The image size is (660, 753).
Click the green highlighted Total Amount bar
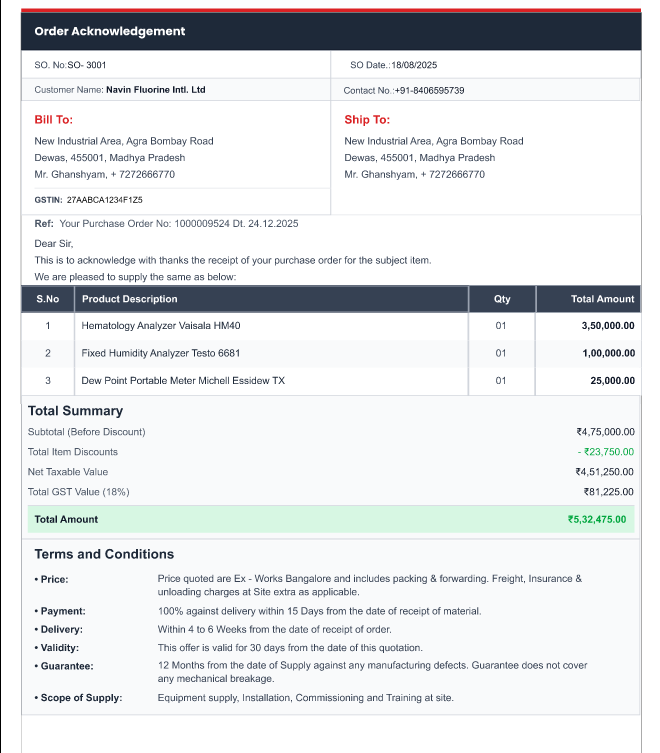[x=331, y=519]
